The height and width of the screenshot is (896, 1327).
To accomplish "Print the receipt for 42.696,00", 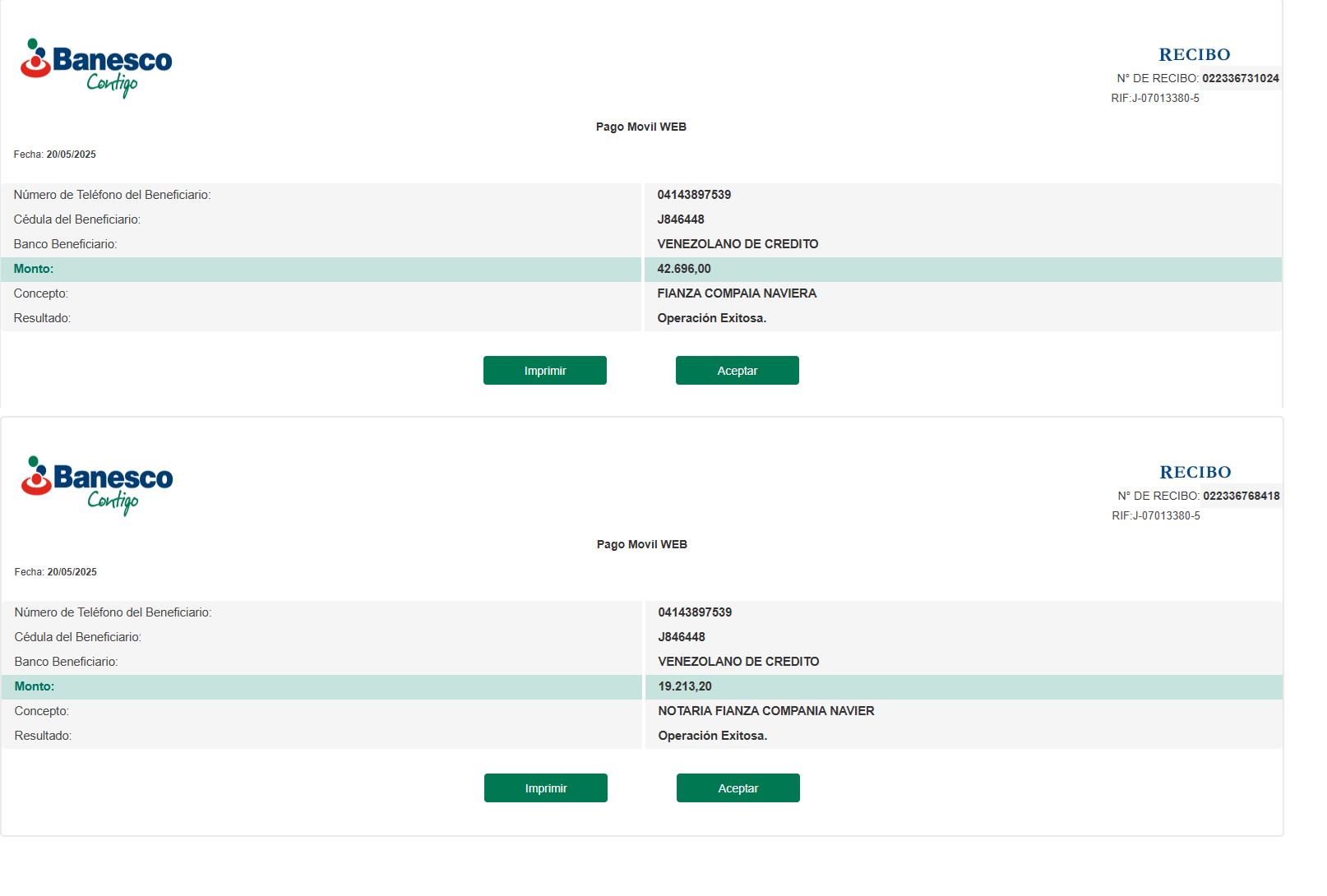I will 544,371.
